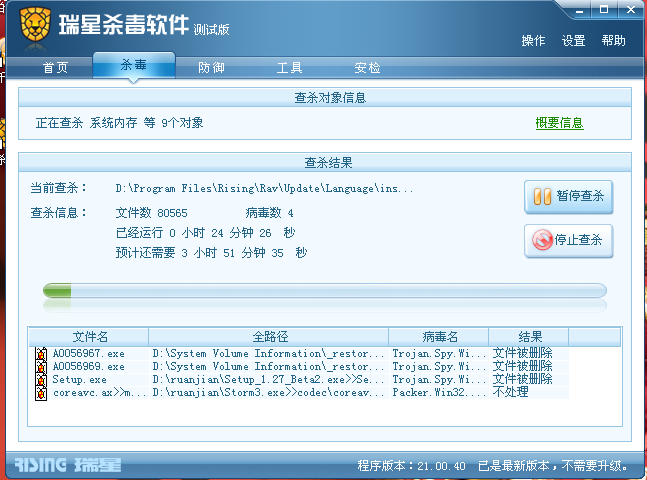Click the virus icon beside coreavc.ax
647x480 pixels.
[41, 393]
